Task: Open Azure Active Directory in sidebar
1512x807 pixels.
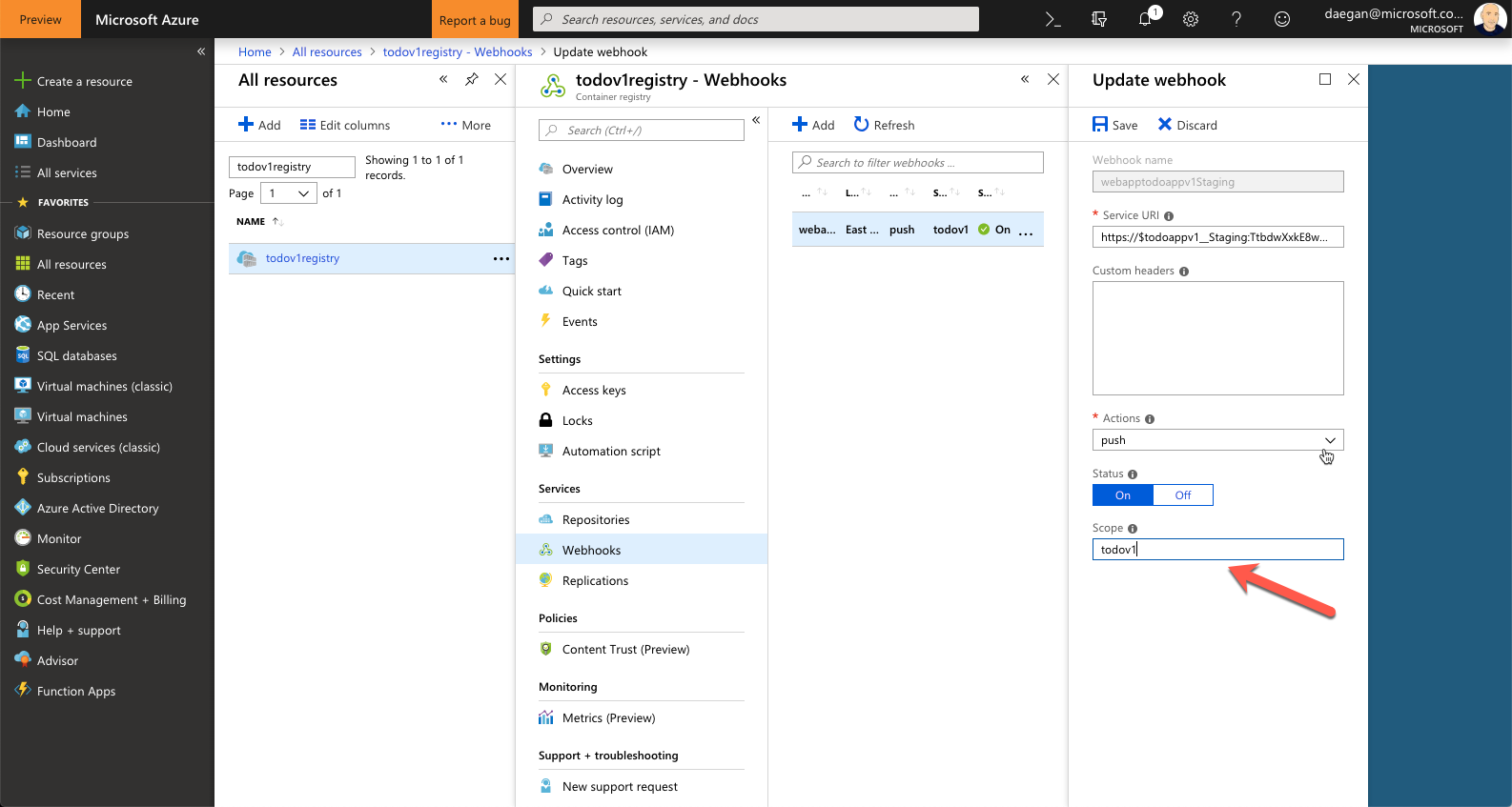Action: 87,509
